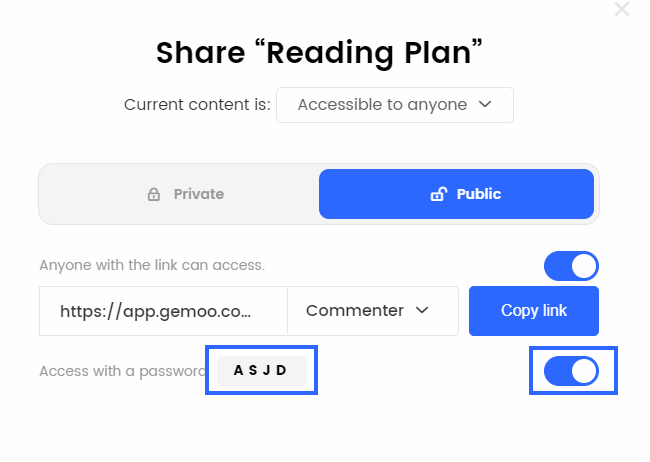Click the white knob of the password switch

[584, 371]
